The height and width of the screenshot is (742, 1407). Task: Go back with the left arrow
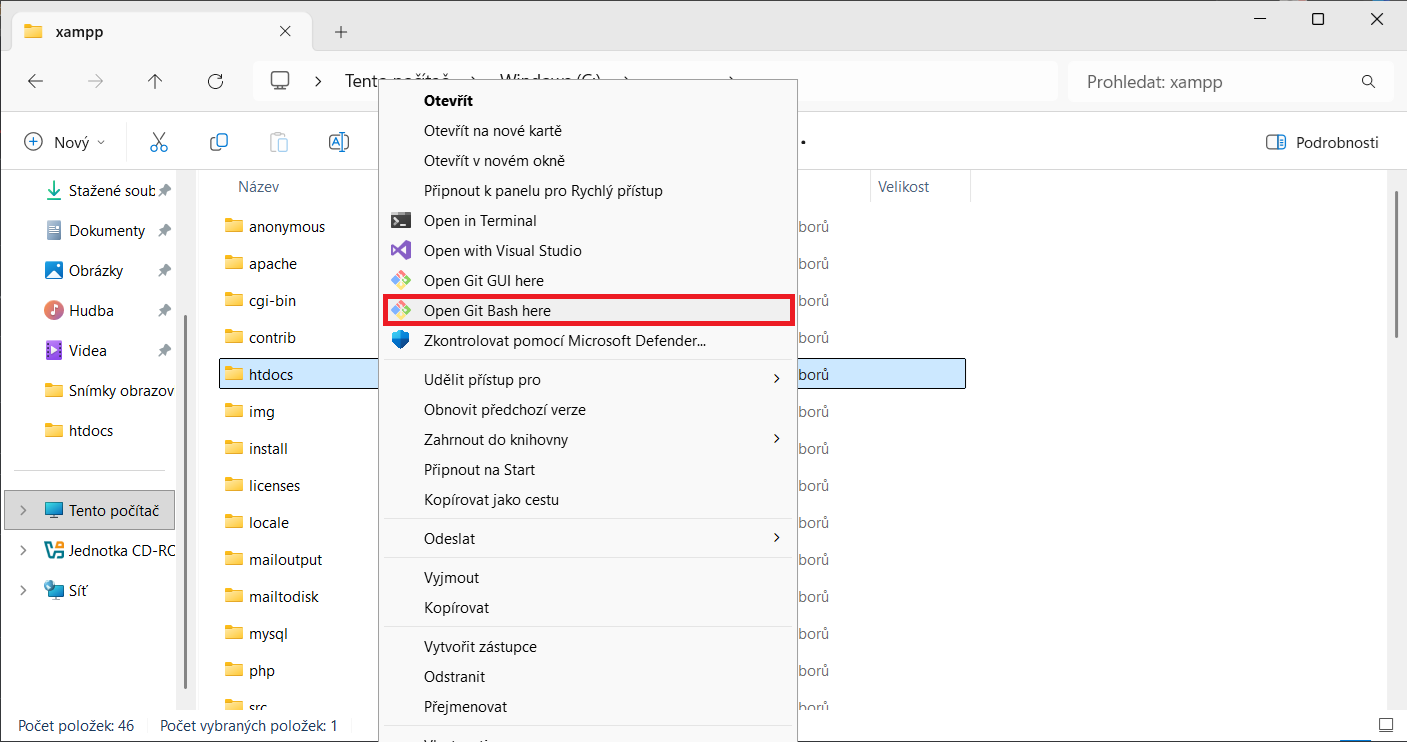(x=36, y=82)
